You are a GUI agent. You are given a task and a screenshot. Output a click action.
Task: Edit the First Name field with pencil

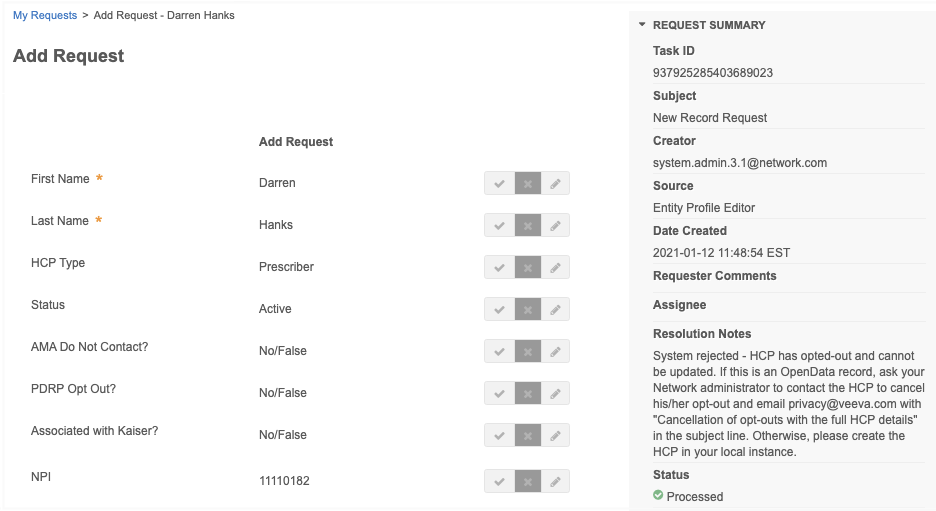(555, 184)
